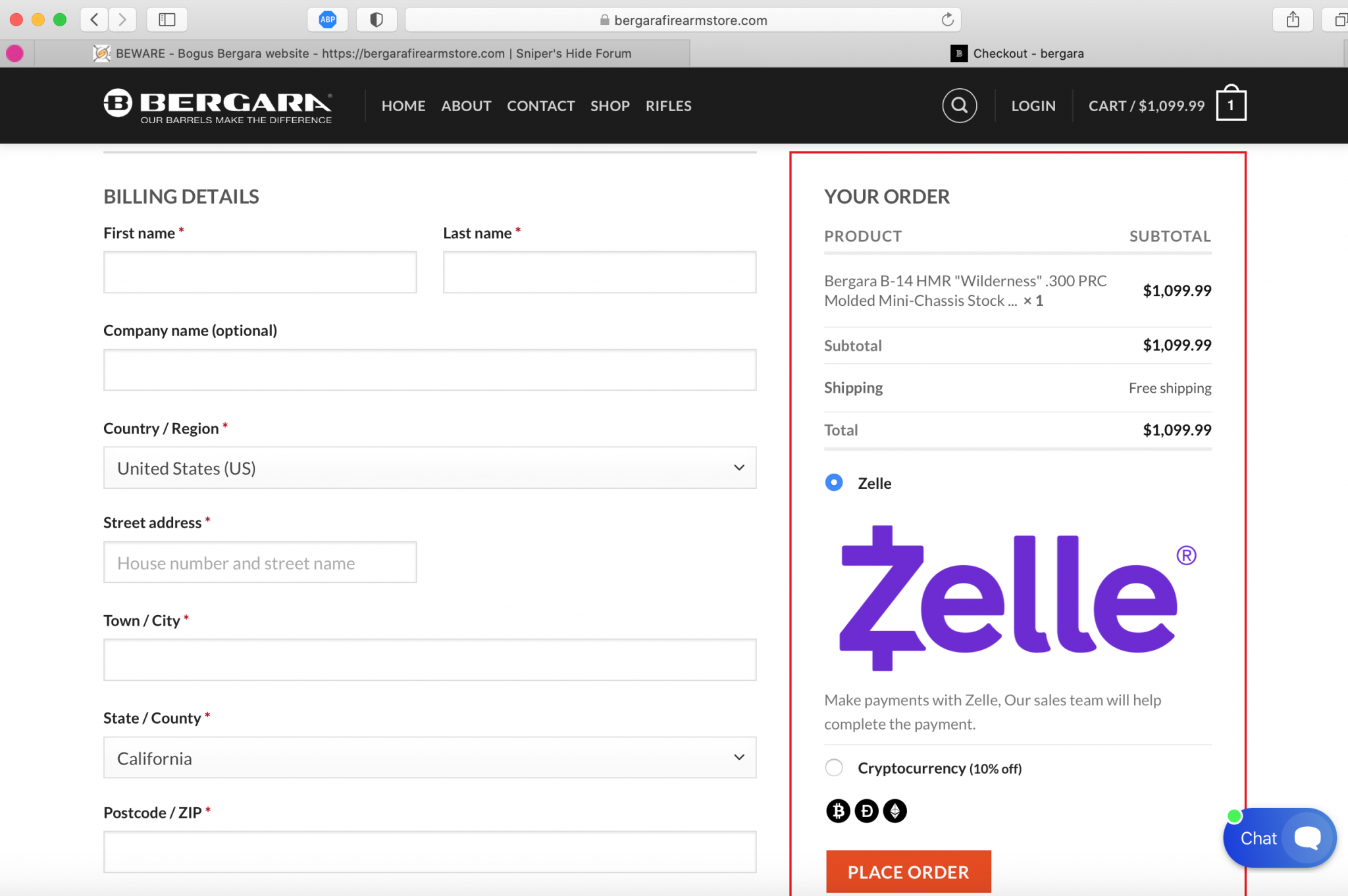Viewport: 1348px width, 896px height.
Task: Select the Cryptocurrency payment option
Action: click(x=834, y=768)
